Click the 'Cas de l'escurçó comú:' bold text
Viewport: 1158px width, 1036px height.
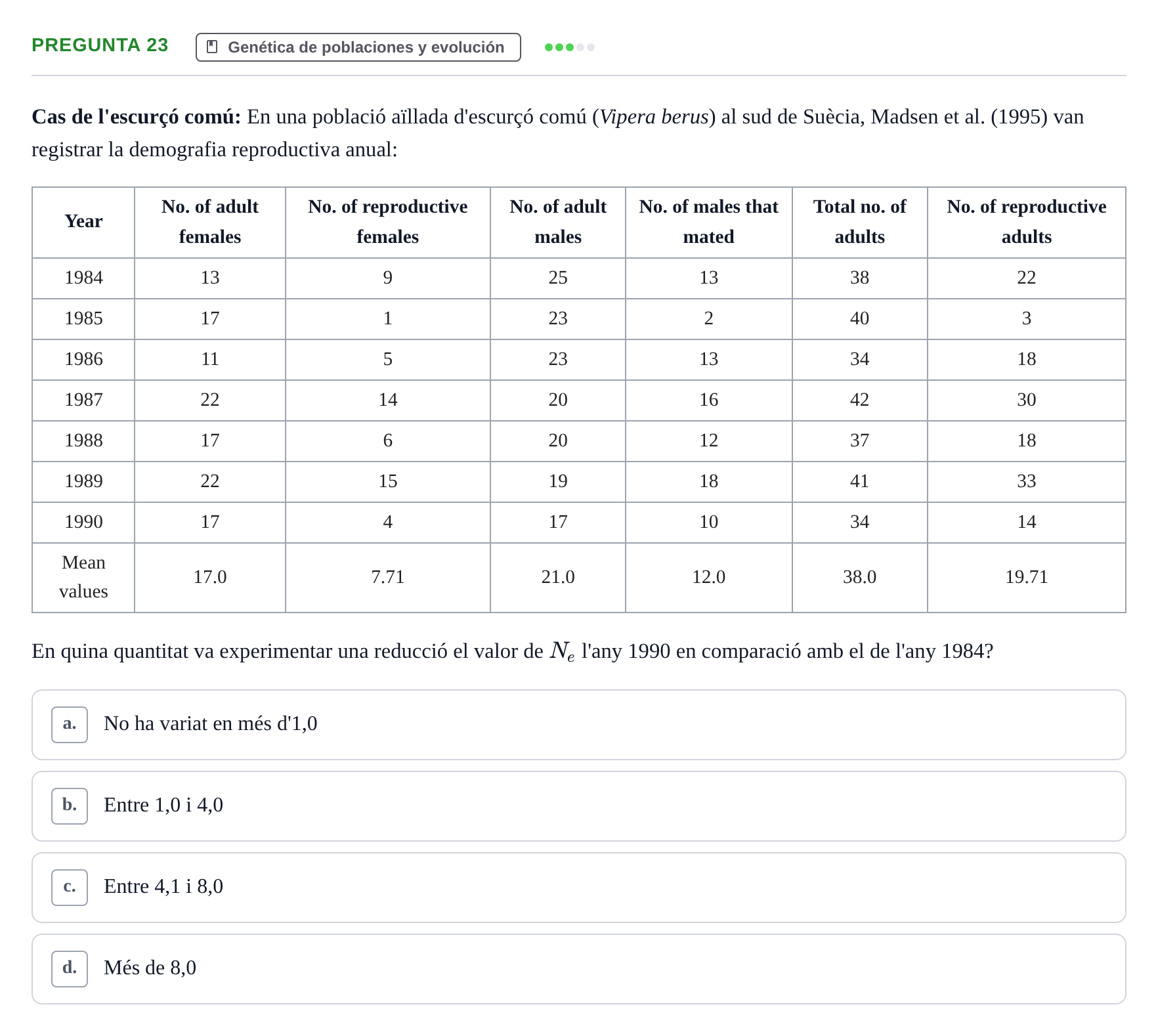[137, 117]
